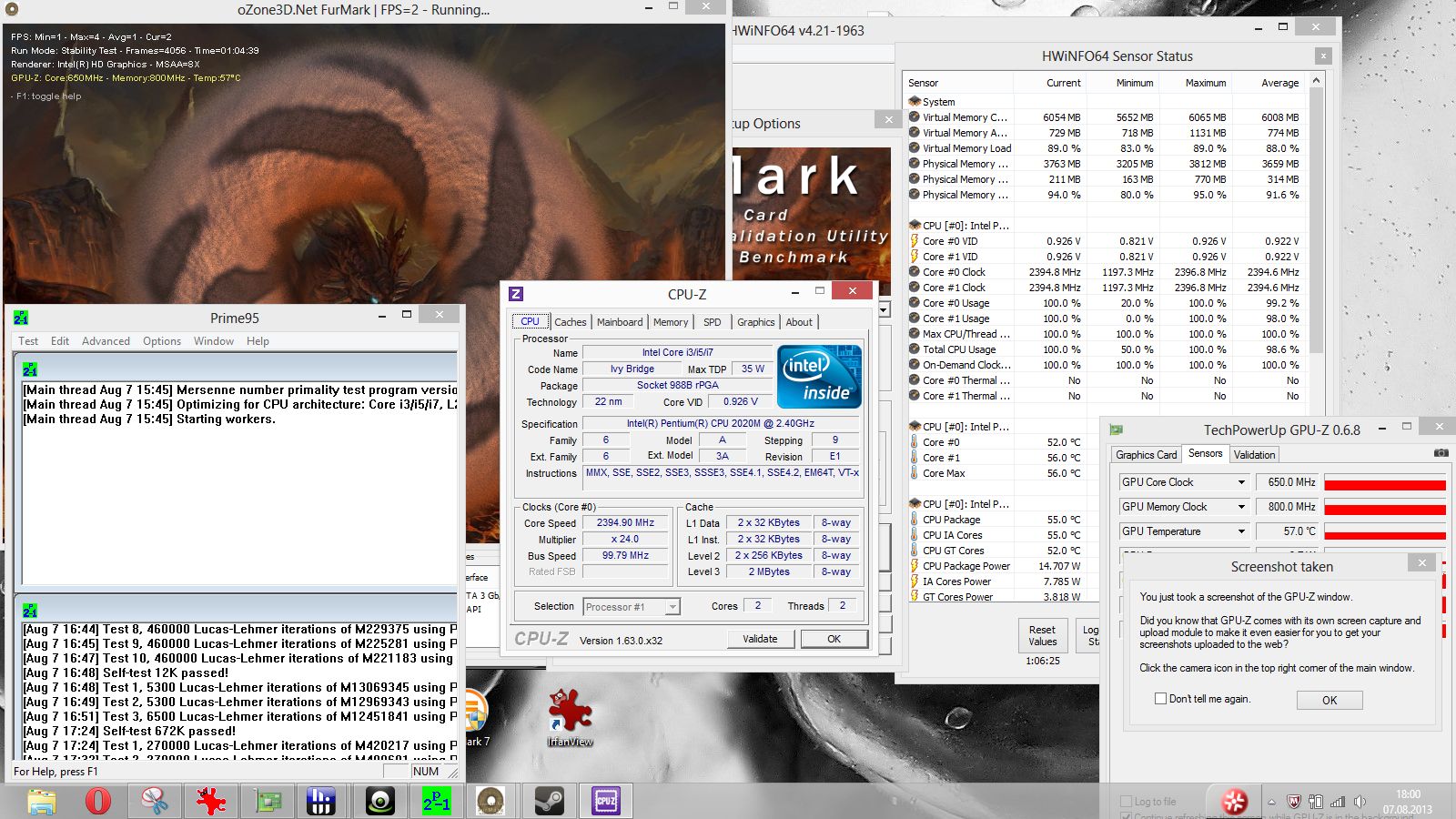
Task: Click the GPU Core Clock red graph bar
Action: tap(1385, 485)
